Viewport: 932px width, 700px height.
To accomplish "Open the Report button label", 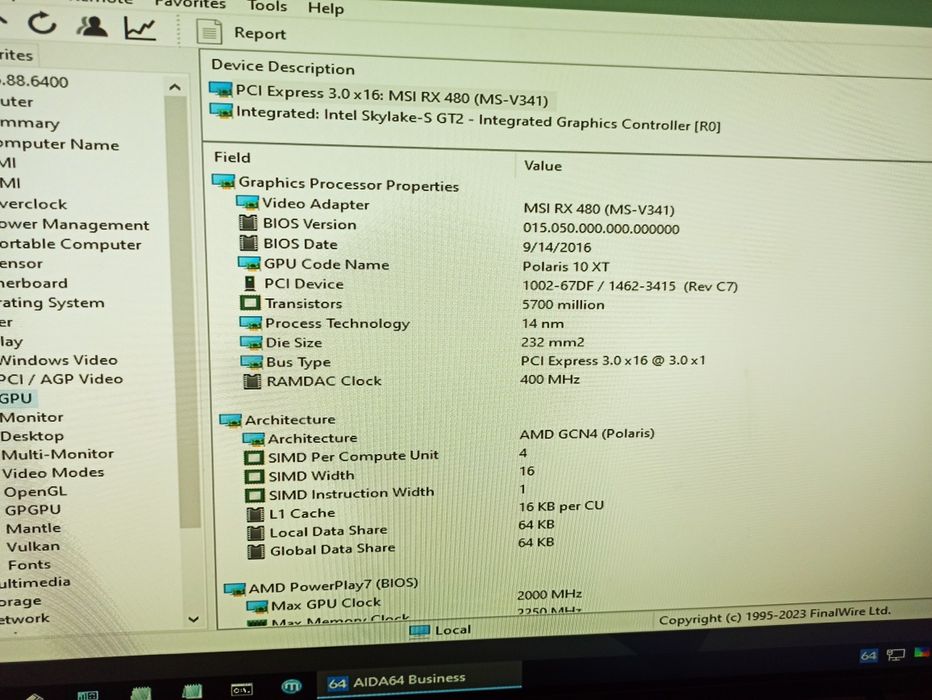I will pos(260,33).
